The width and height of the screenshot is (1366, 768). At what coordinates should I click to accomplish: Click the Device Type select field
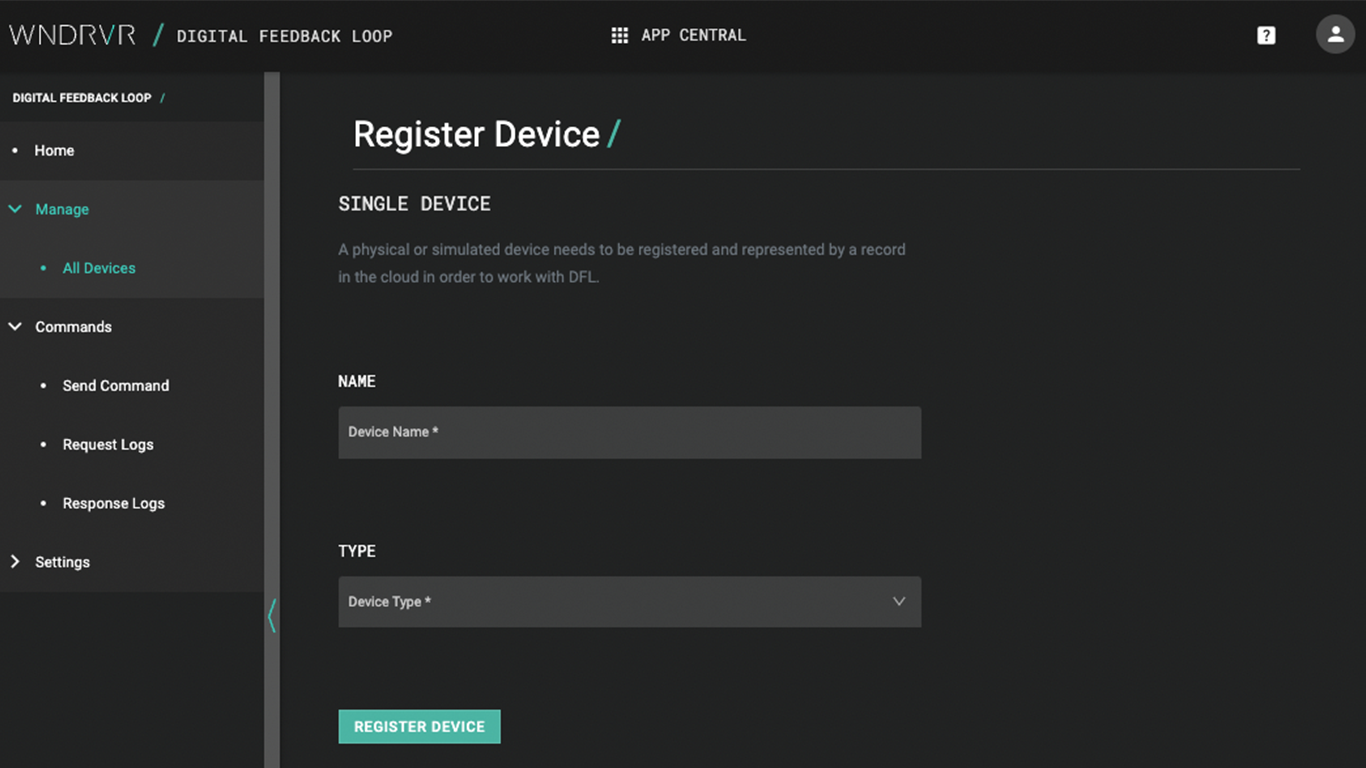(630, 602)
